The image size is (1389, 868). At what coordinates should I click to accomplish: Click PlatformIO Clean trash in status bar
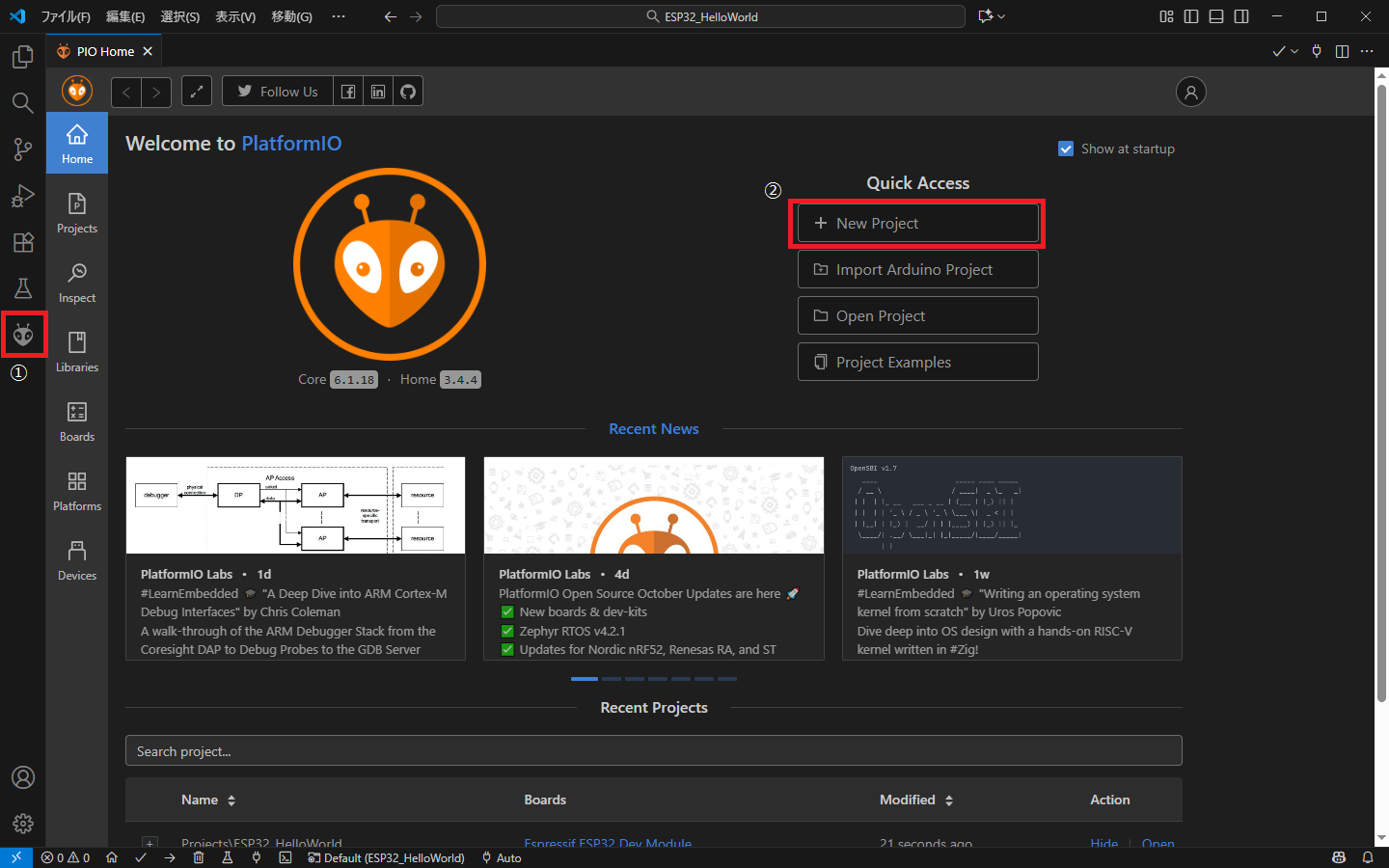(x=199, y=857)
